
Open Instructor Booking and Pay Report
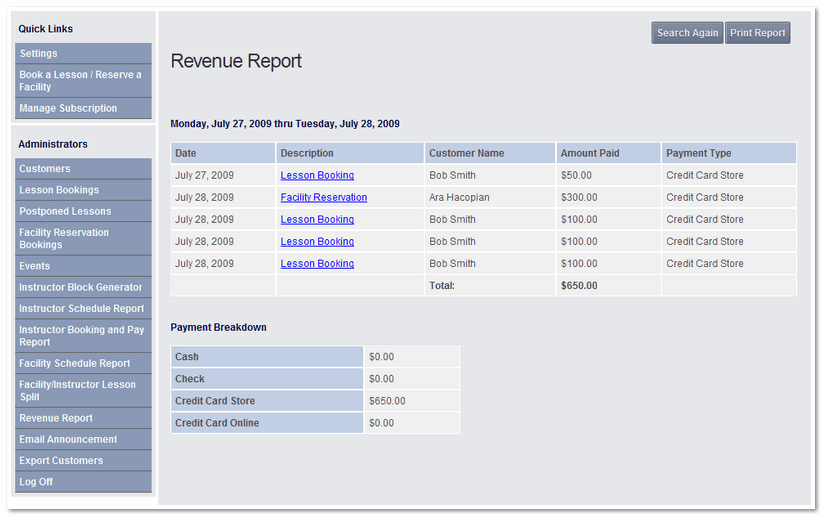(83, 336)
